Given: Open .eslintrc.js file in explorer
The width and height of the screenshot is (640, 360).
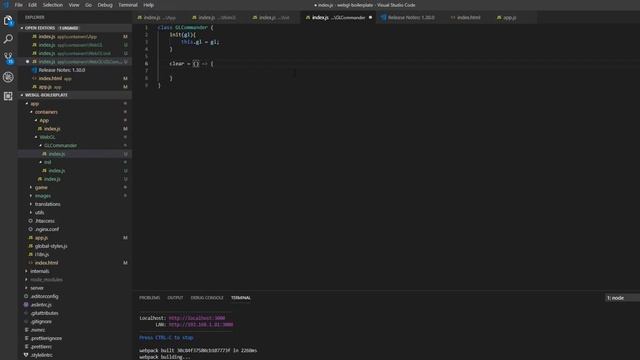Looking at the screenshot, I should coord(41,304).
